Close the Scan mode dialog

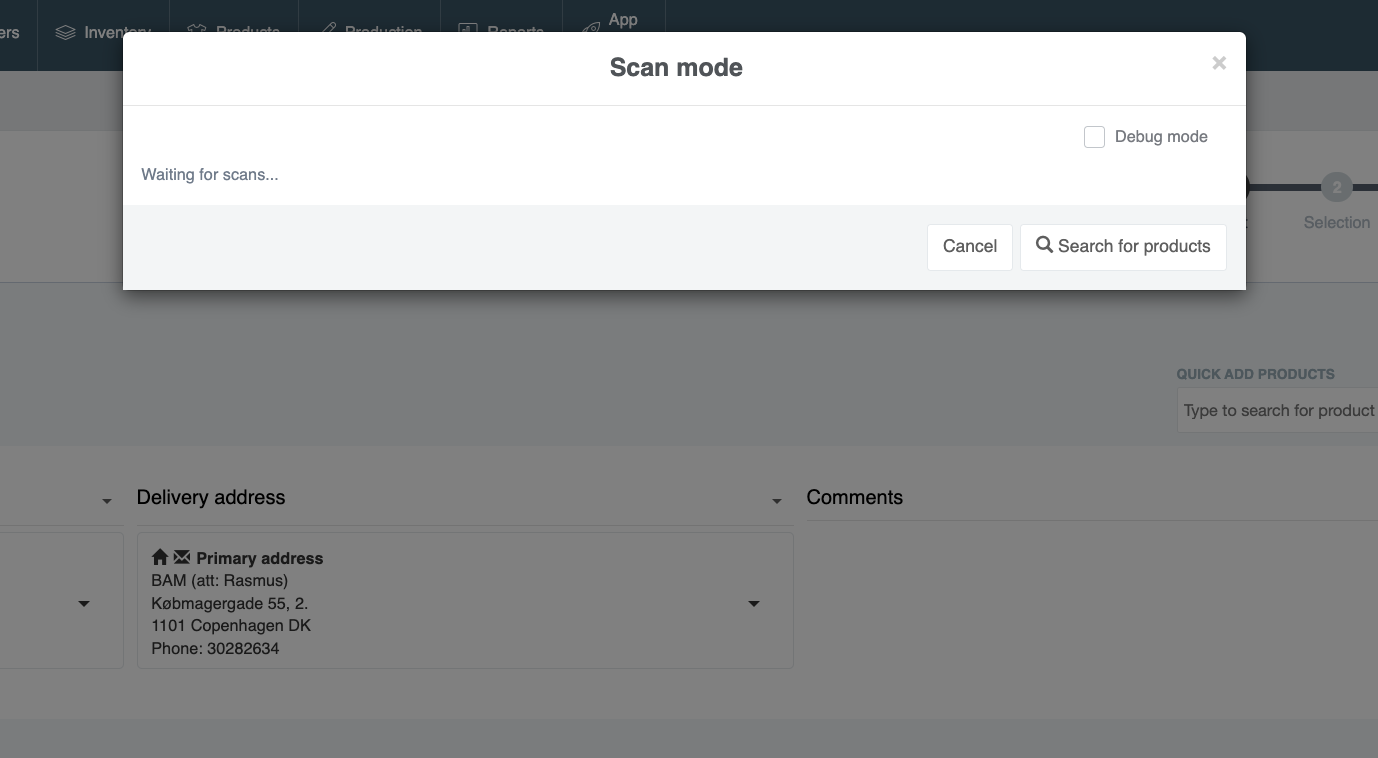1218,63
